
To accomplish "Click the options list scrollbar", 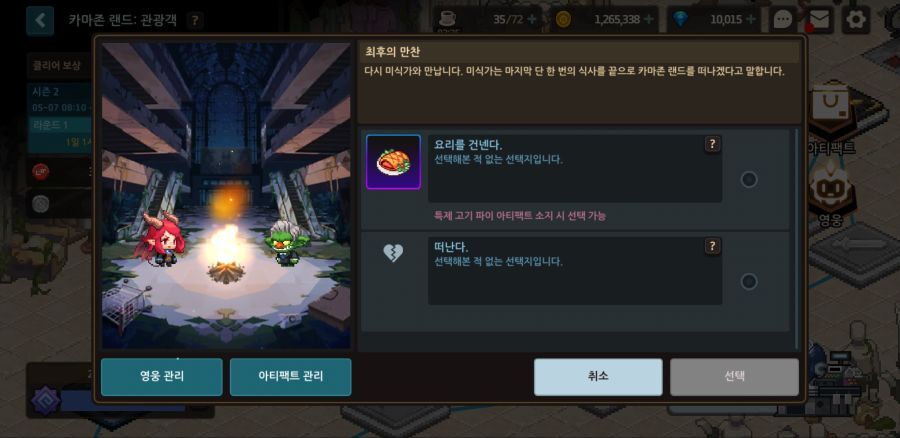I will pyautogui.click(x=796, y=239).
